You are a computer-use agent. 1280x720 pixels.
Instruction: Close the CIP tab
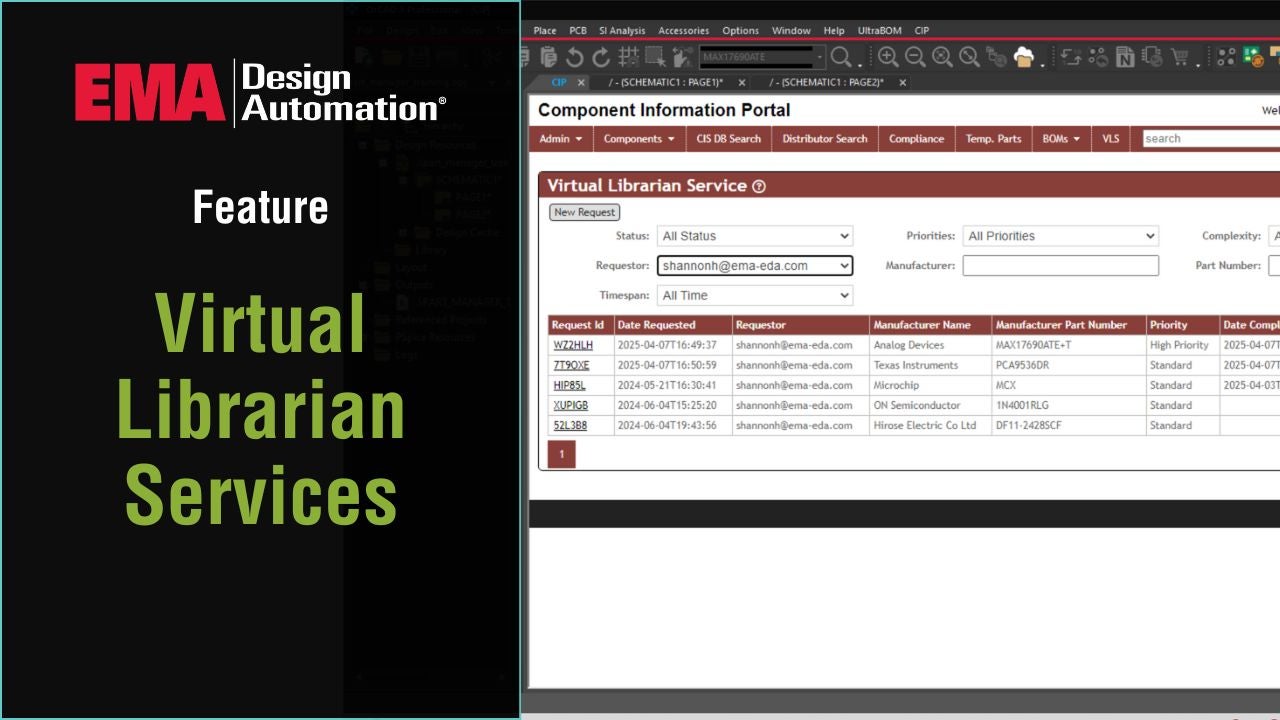tap(581, 83)
